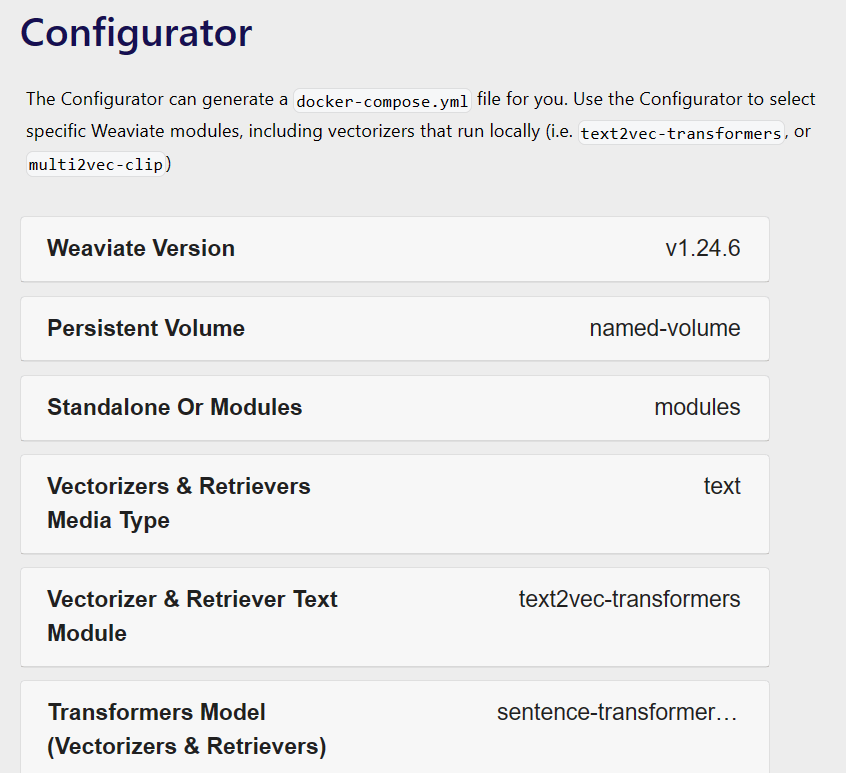Open the Transformers Model panel

(394, 726)
